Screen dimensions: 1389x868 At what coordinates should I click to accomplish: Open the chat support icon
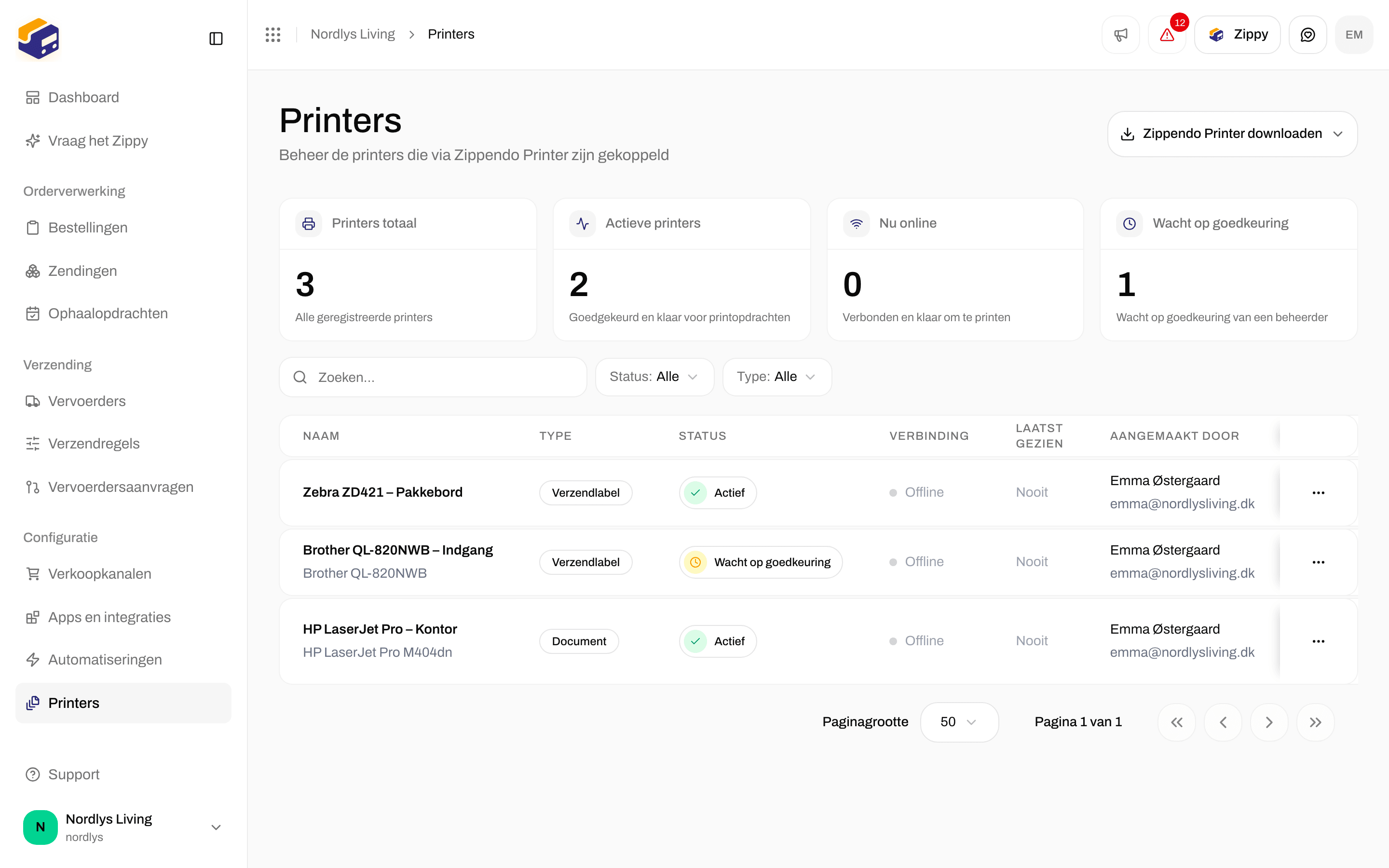click(x=1307, y=34)
